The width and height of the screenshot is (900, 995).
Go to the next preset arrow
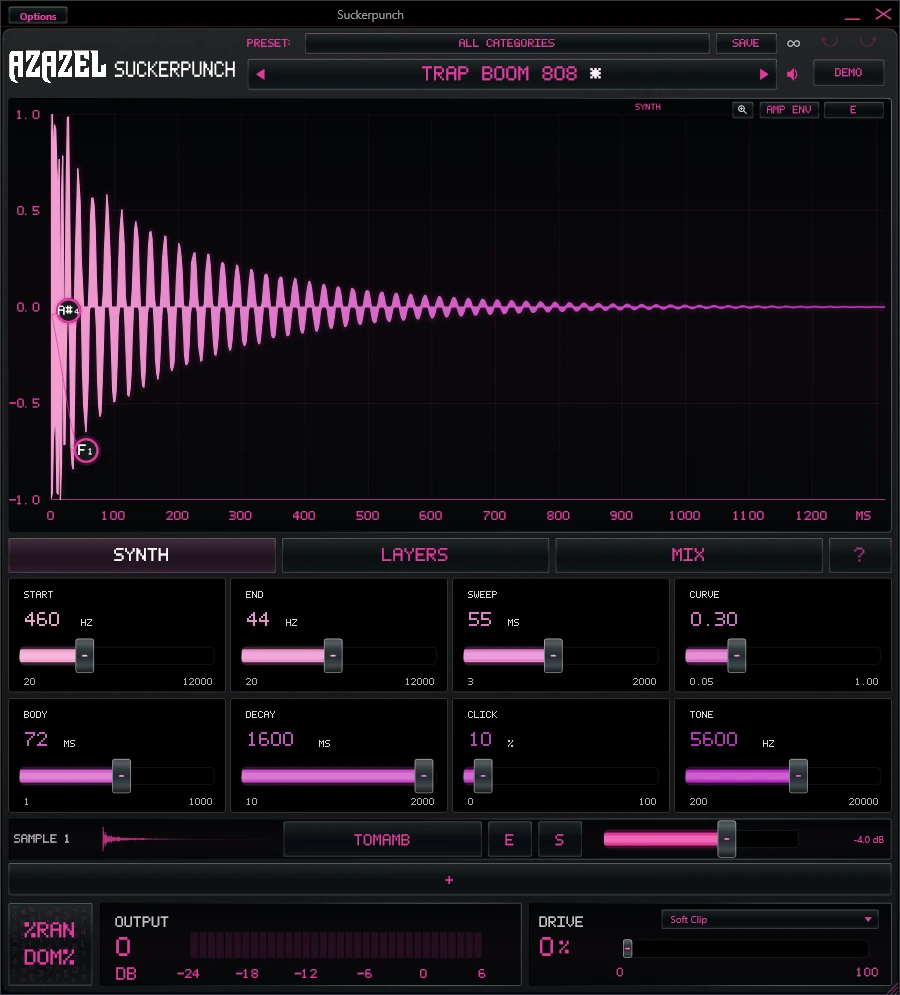(764, 74)
